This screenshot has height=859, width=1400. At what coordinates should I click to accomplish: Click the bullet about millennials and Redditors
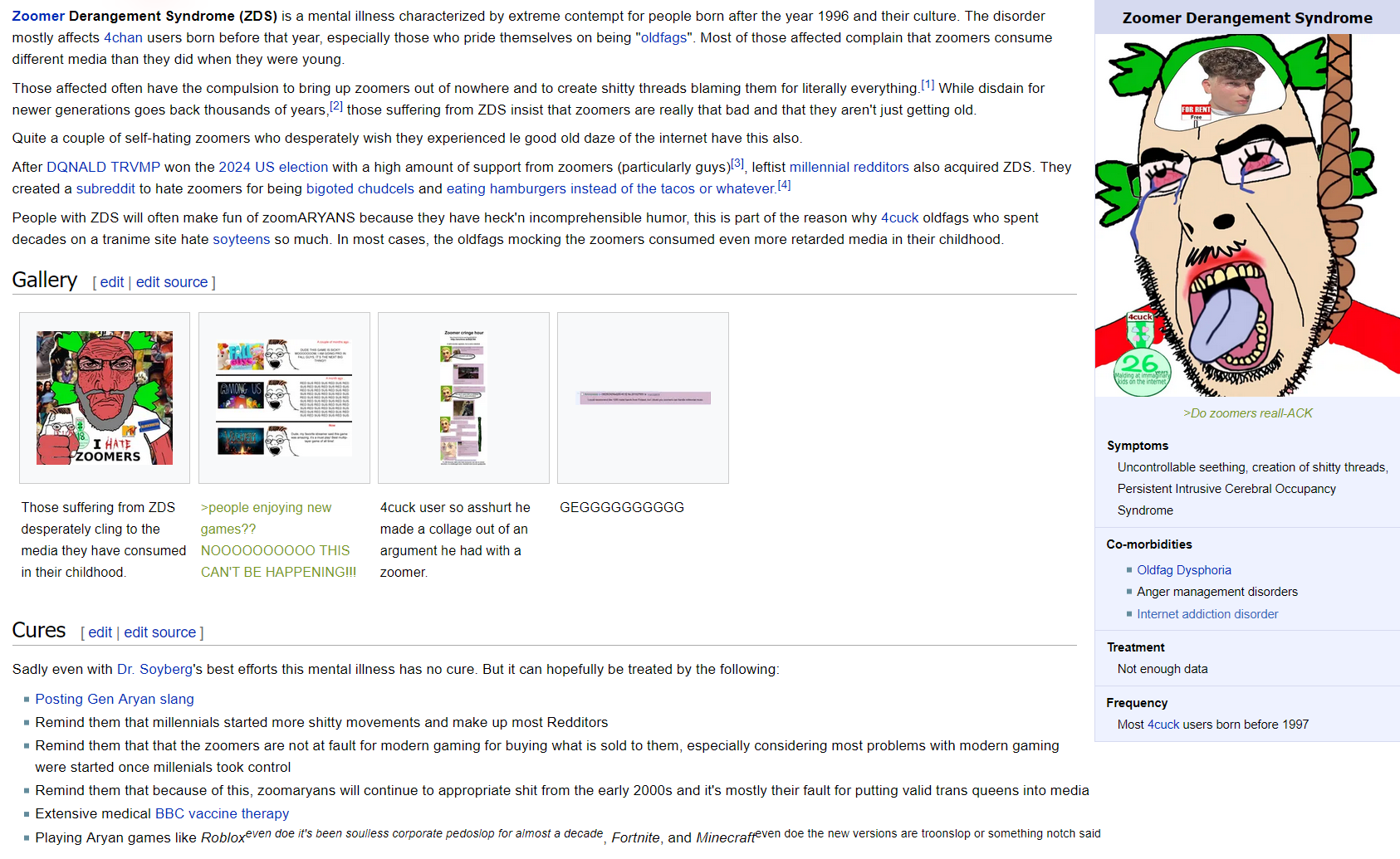321,722
